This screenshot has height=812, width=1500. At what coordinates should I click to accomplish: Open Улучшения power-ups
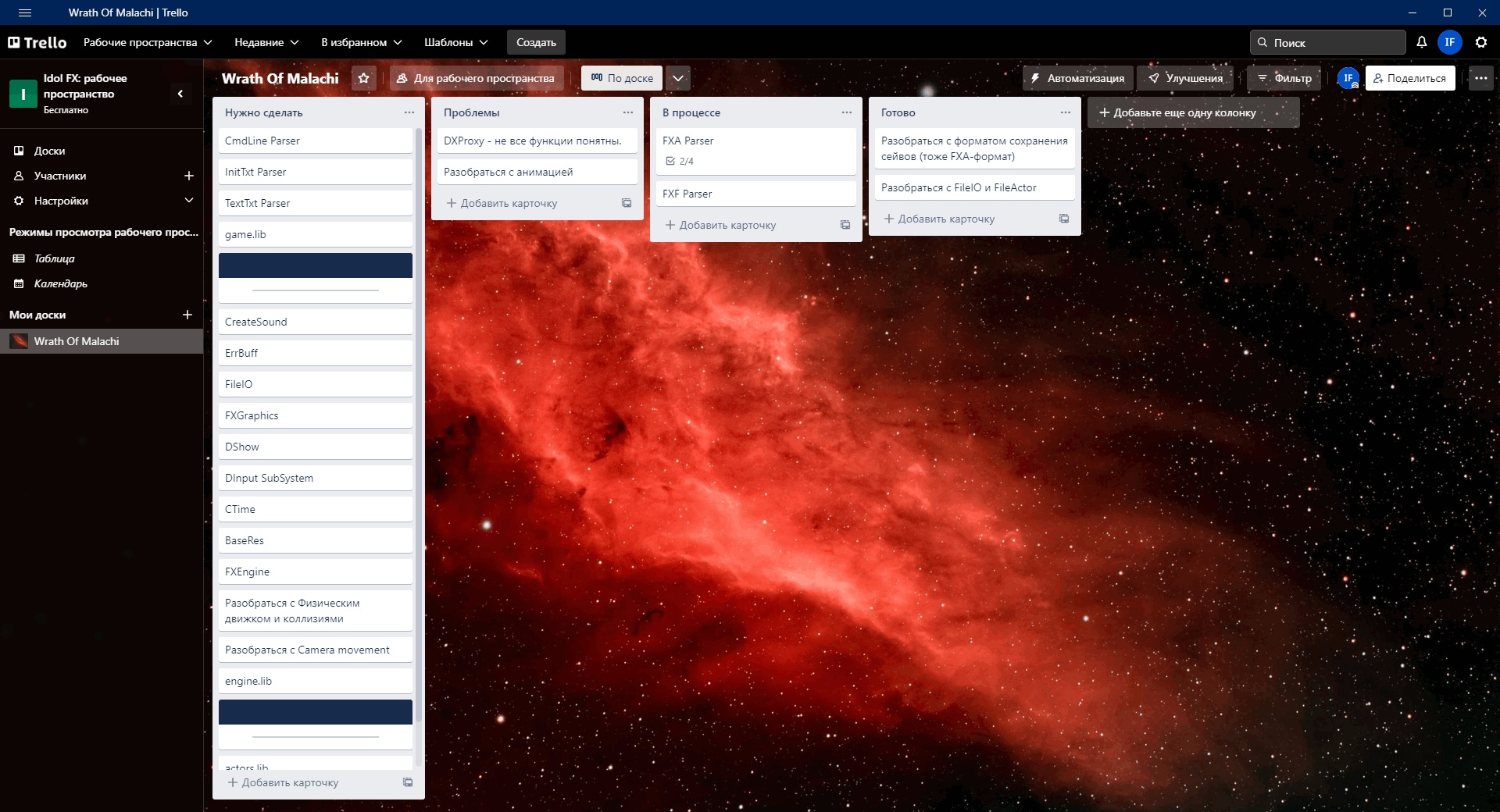coord(1185,78)
